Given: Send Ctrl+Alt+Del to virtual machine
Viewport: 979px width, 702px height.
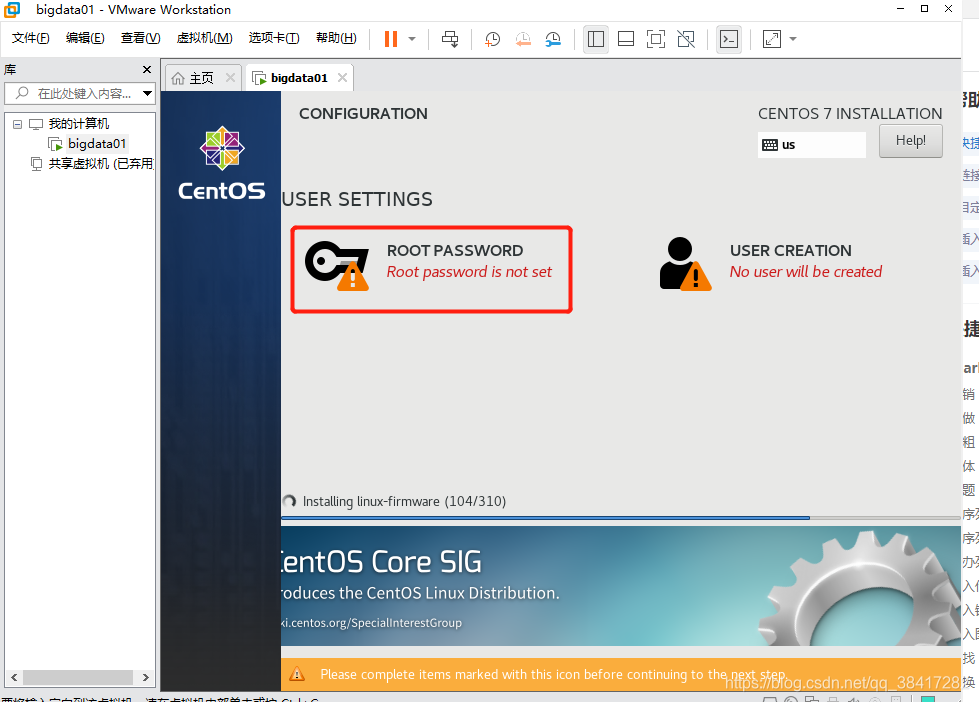Looking at the screenshot, I should pyautogui.click(x=450, y=39).
